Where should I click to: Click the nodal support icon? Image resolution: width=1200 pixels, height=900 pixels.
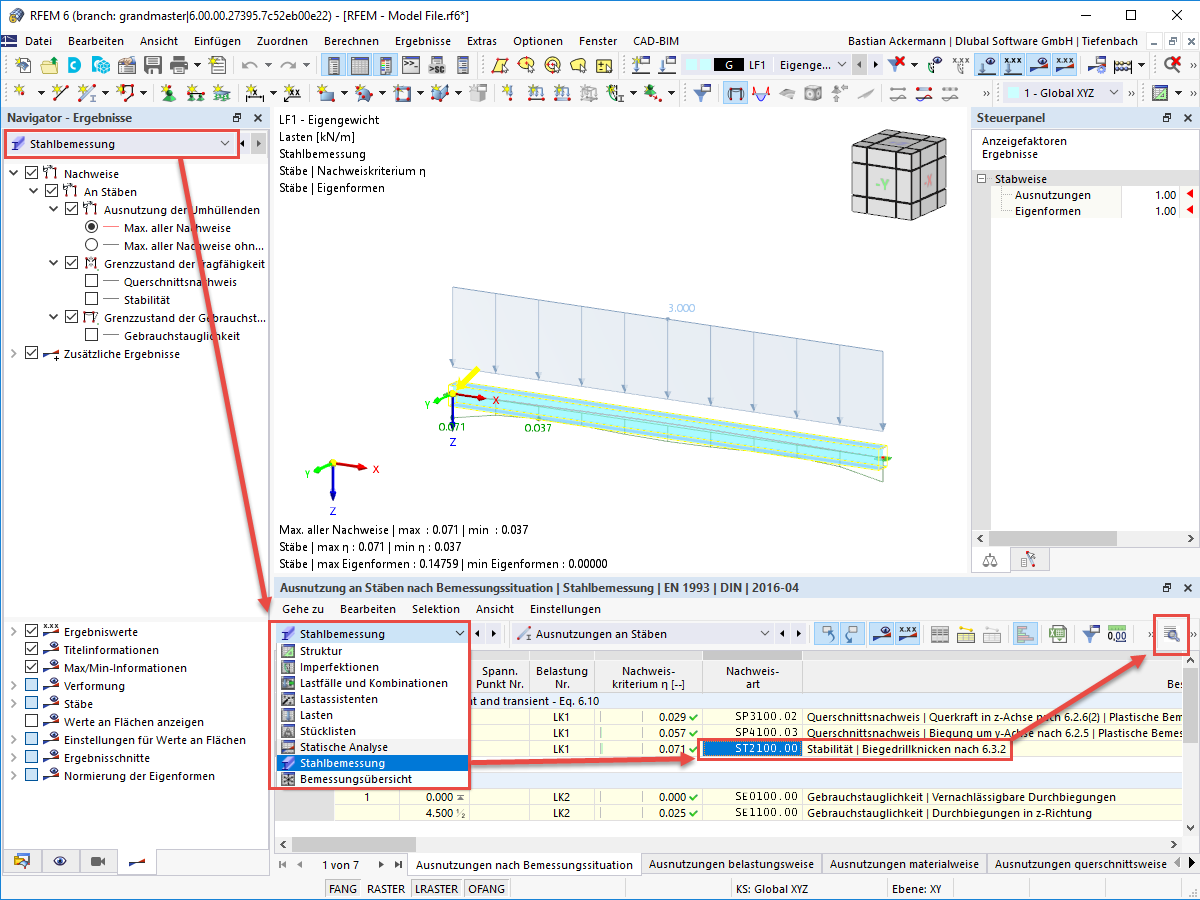[x=167, y=93]
